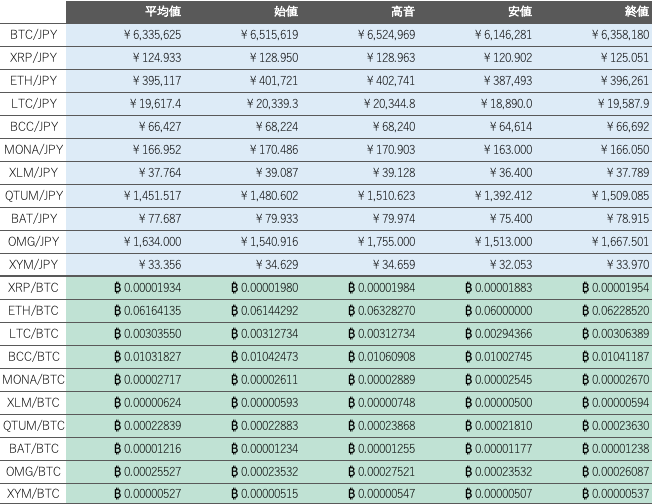Select the ETH/BTC row label
Screen dimensions: 652x504
click(33, 310)
